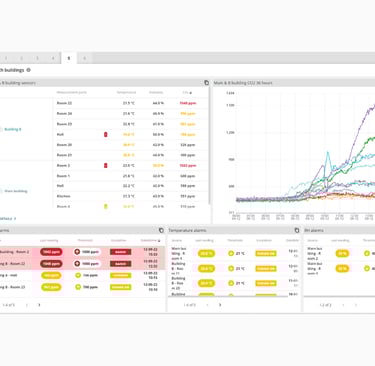The image size is (375, 366).
Task: Click copy icon in Temperature alarms panel header
Action: 297,230
